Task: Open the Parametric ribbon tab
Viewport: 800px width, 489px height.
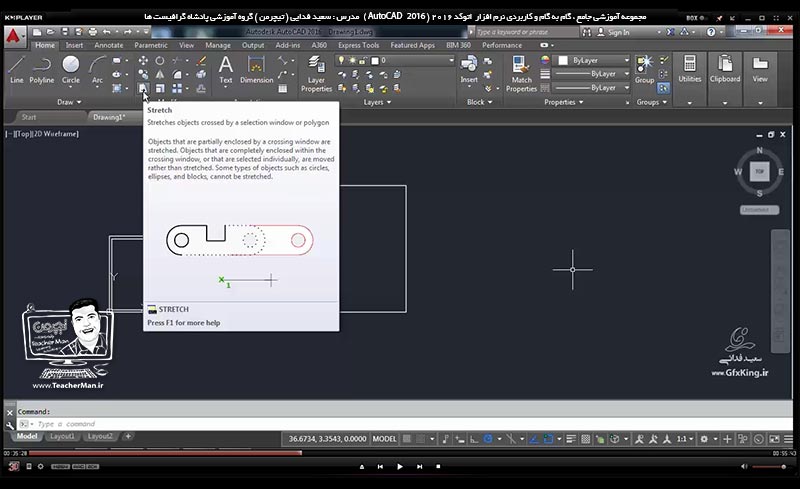Action: pyautogui.click(x=151, y=45)
